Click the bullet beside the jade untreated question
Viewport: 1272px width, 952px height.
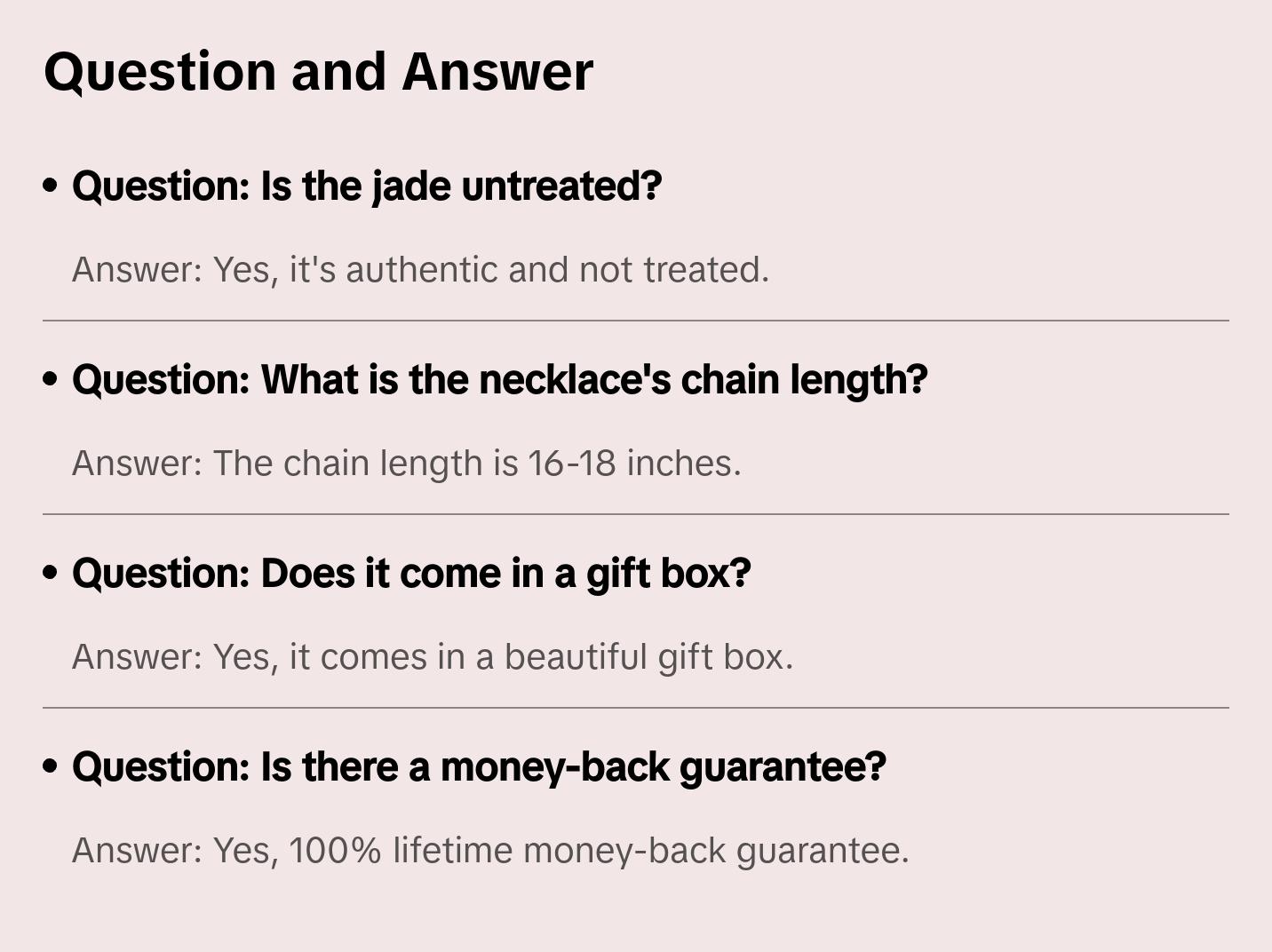coord(51,186)
